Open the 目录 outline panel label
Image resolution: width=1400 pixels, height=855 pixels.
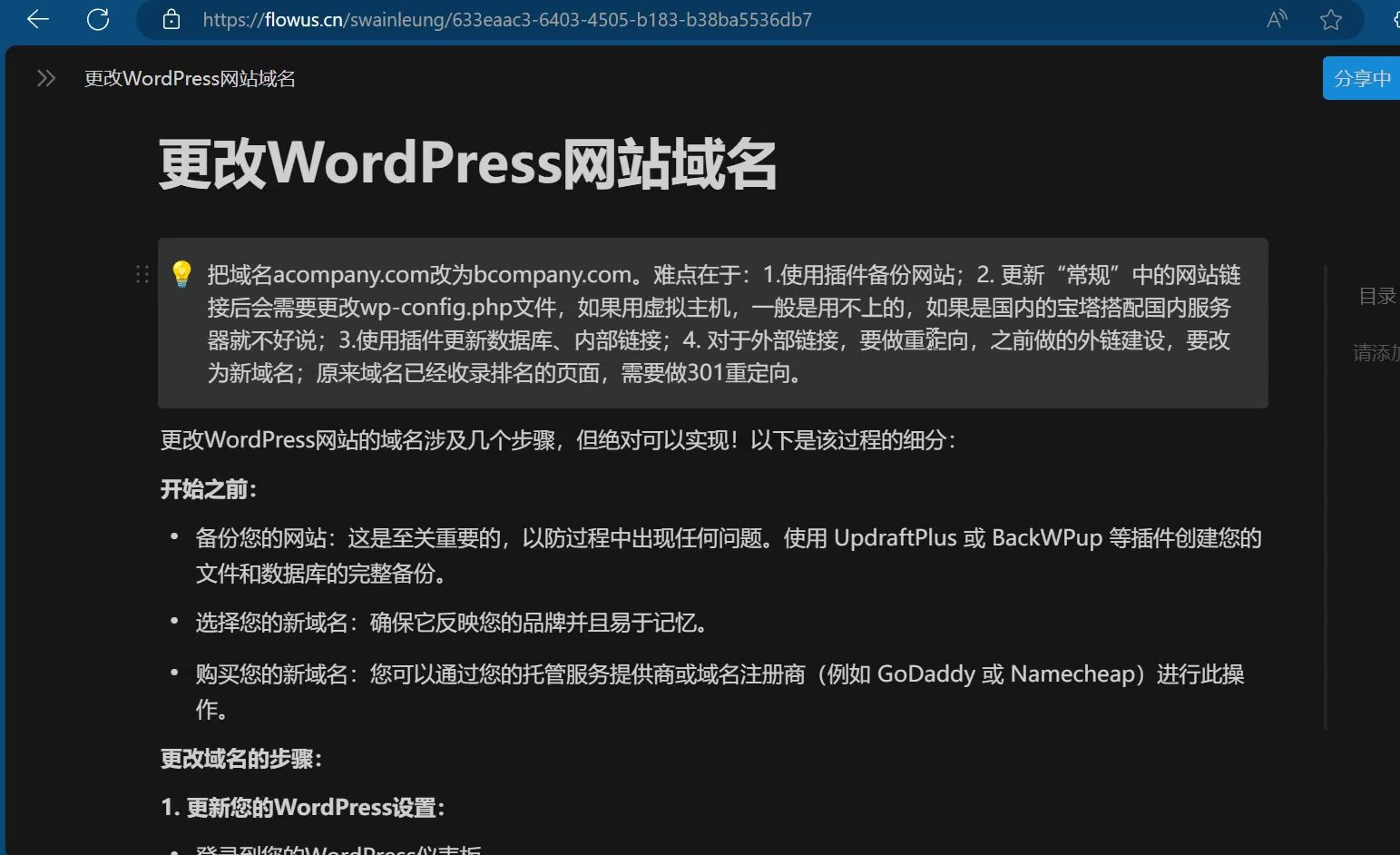click(1376, 296)
